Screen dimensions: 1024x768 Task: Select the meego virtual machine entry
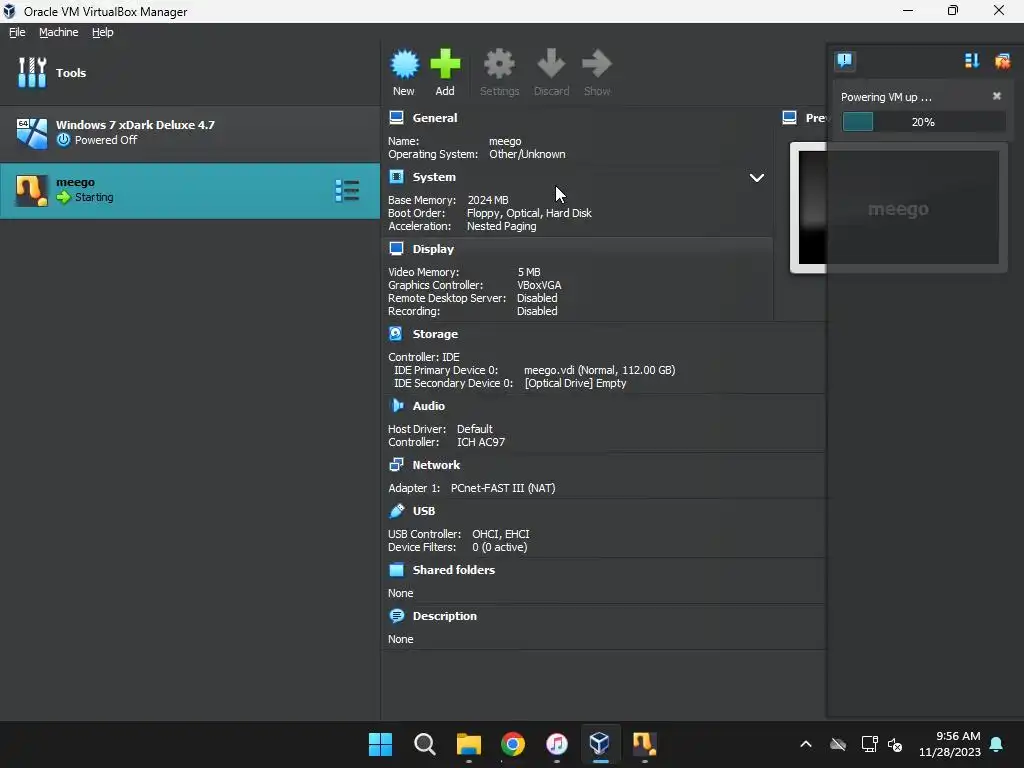(189, 190)
